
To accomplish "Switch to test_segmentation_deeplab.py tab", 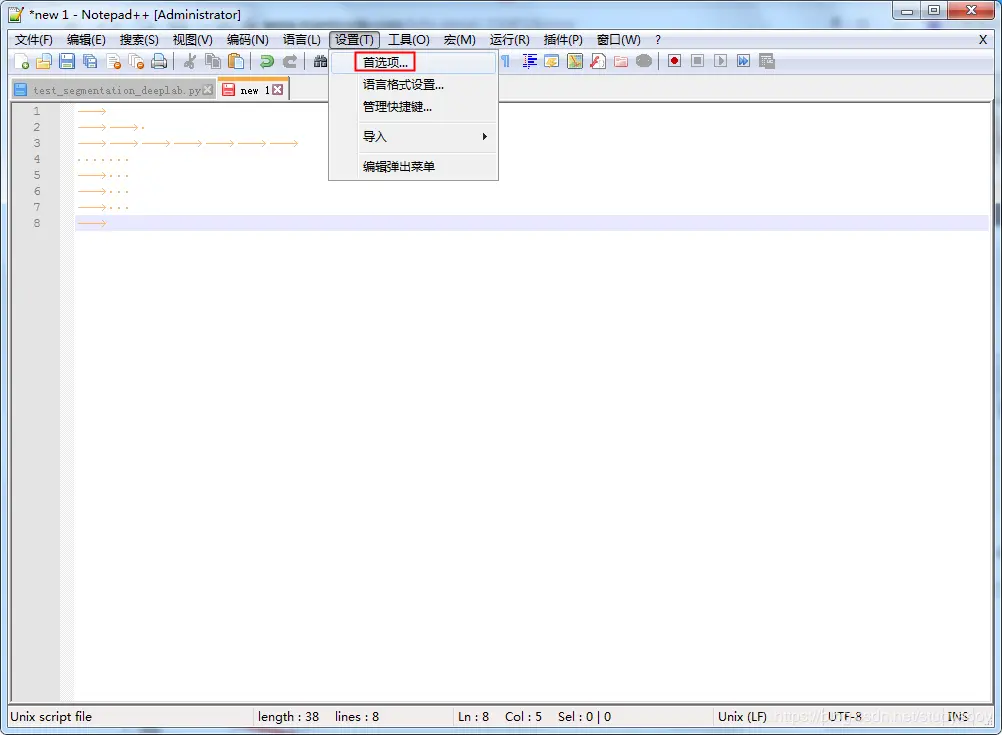I will tap(116, 90).
